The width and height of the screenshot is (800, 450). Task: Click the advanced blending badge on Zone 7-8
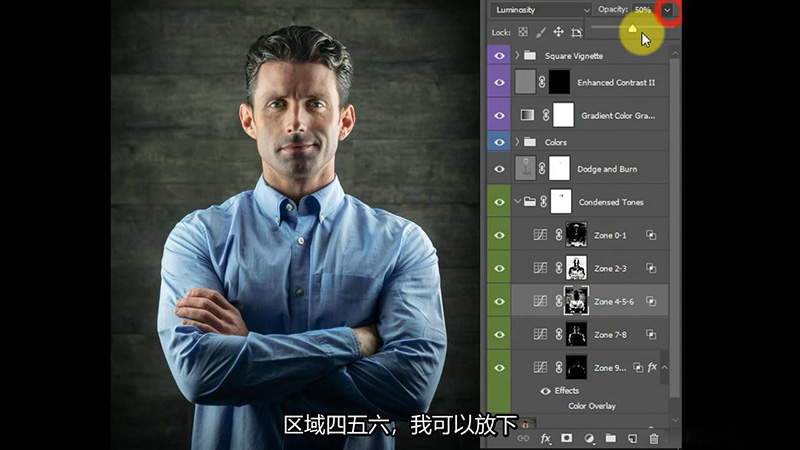click(651, 334)
